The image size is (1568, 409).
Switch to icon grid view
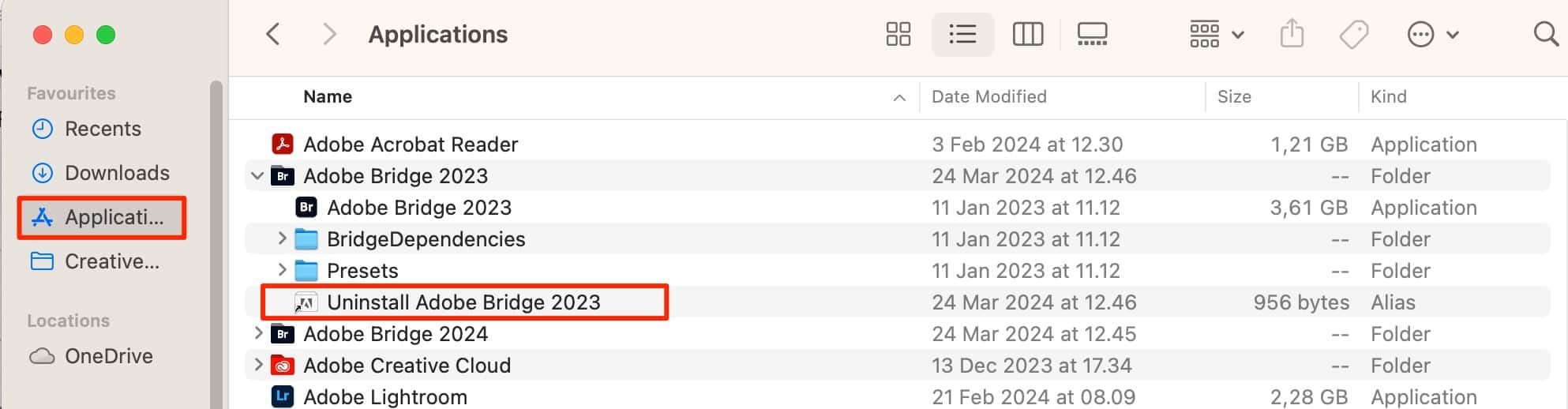pos(898,35)
